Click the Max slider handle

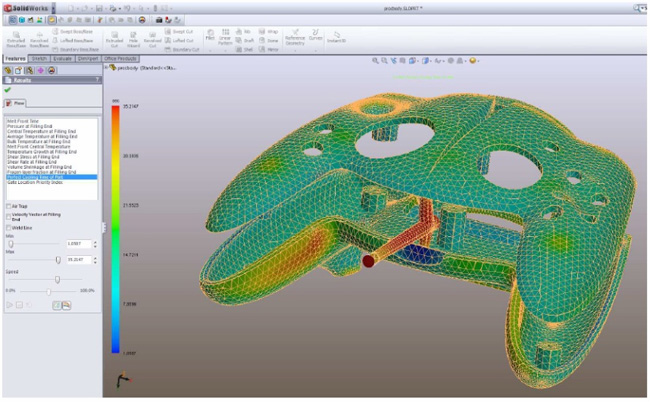tap(58, 260)
